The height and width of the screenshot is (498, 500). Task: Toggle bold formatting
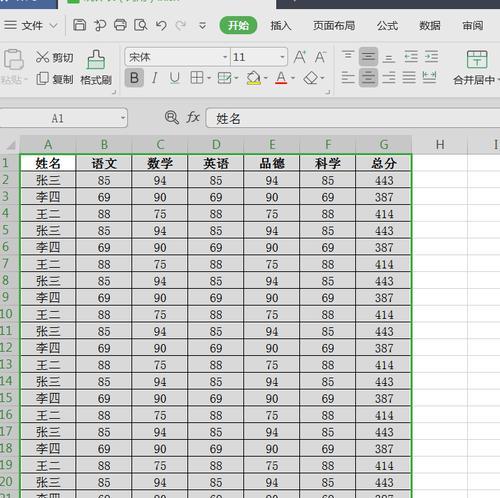pyautogui.click(x=134, y=78)
